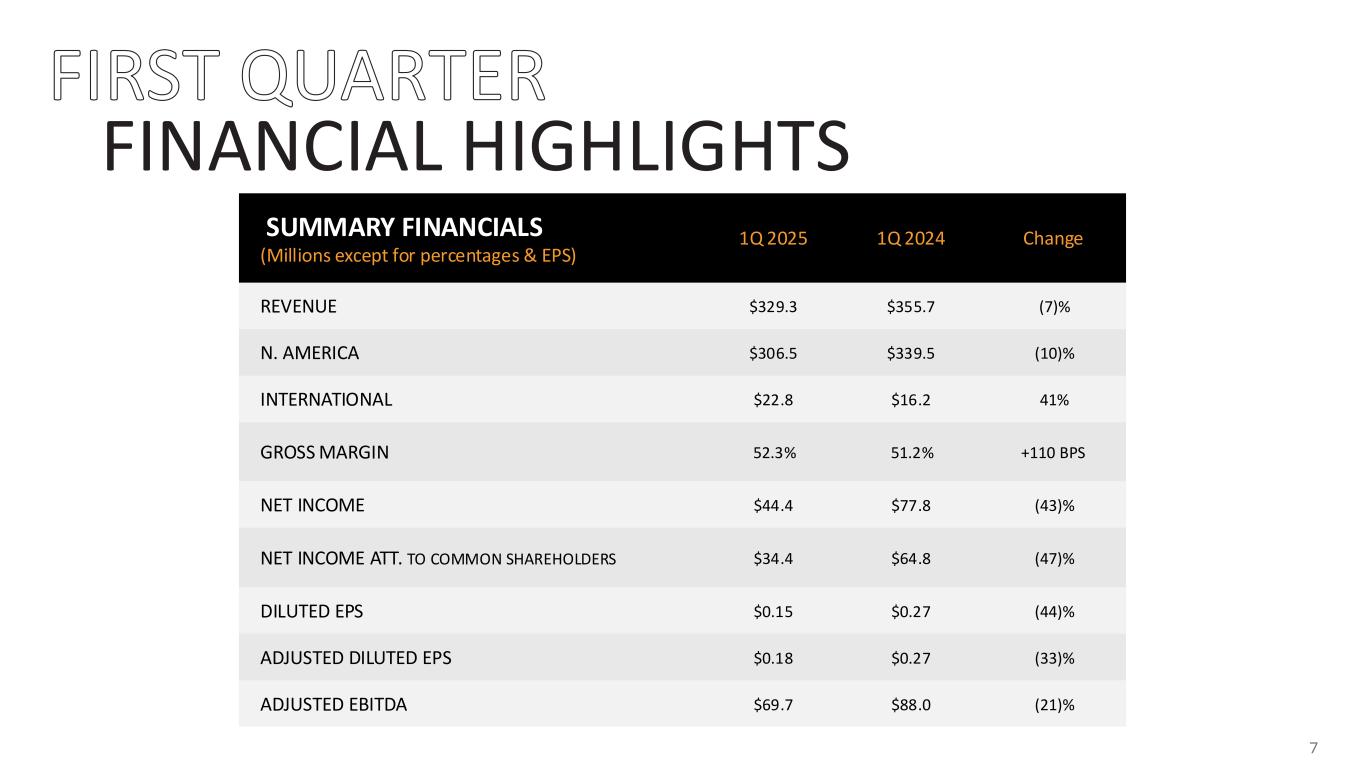Image resolution: width=1365 pixels, height=768 pixels.
Task: Click the N. AMERICA row label
Action: 309,353
